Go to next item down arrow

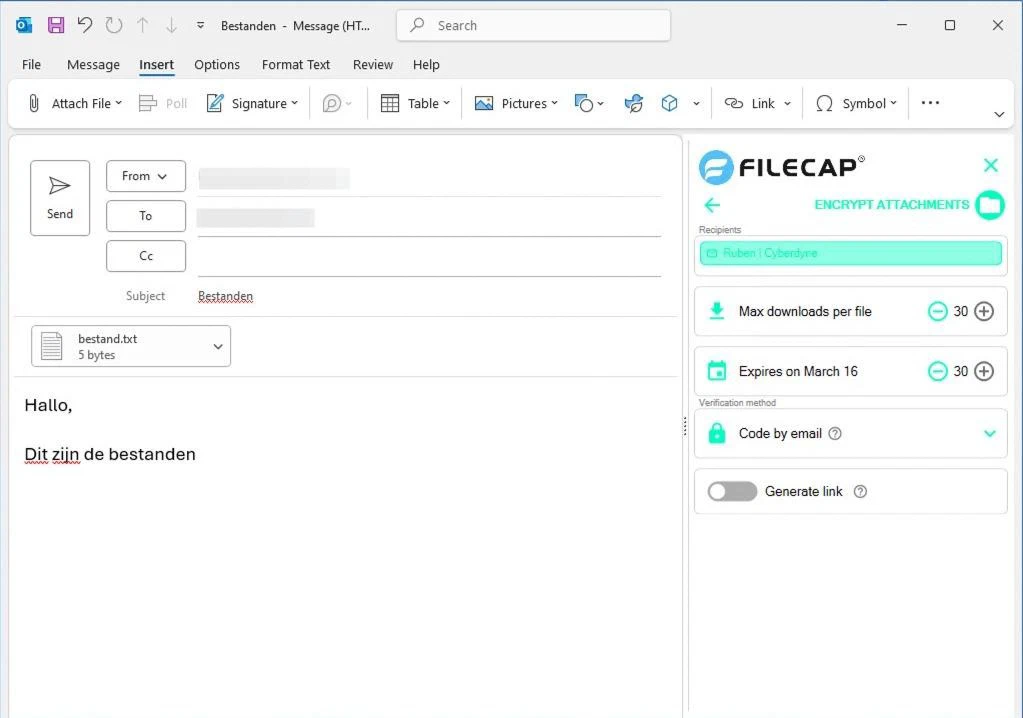click(171, 25)
